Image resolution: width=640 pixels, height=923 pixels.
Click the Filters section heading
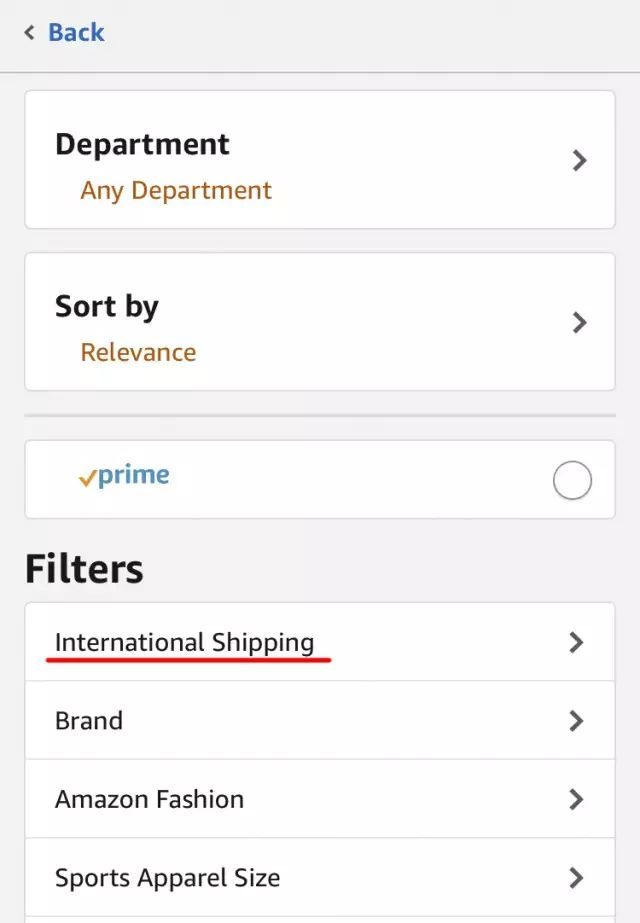click(x=84, y=569)
